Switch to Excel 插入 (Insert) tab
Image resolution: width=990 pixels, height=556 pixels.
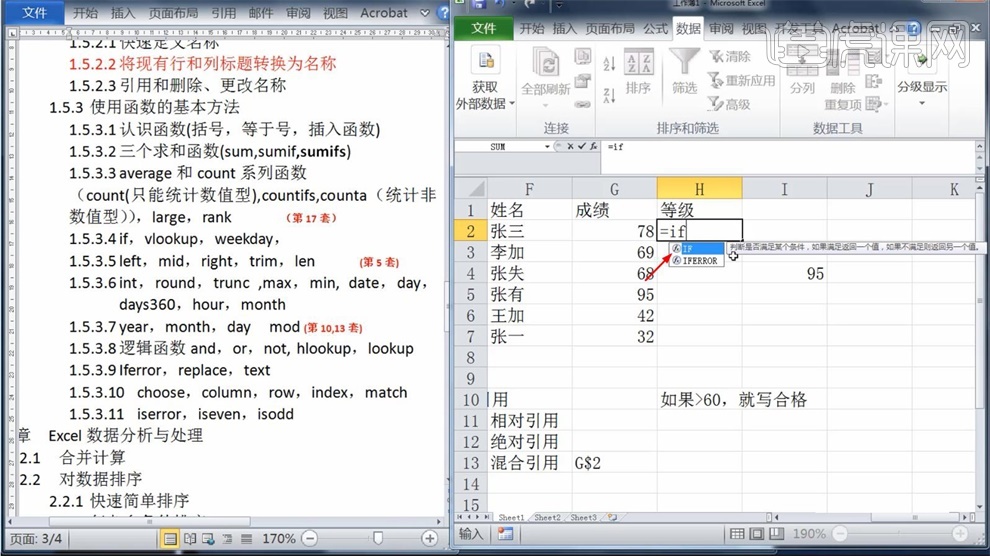pyautogui.click(x=564, y=28)
